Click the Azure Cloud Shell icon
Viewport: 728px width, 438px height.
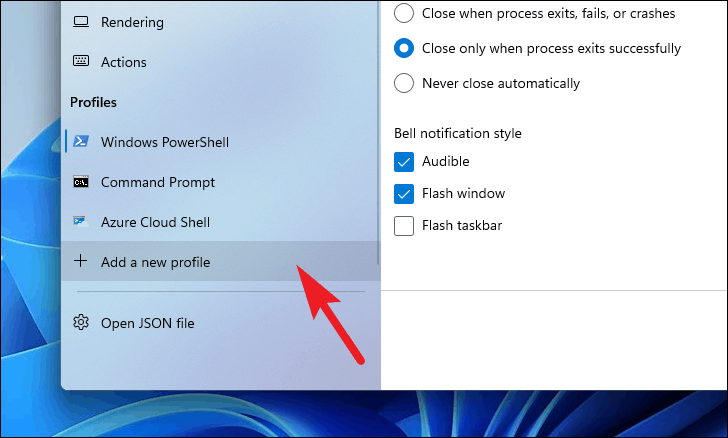point(81,222)
